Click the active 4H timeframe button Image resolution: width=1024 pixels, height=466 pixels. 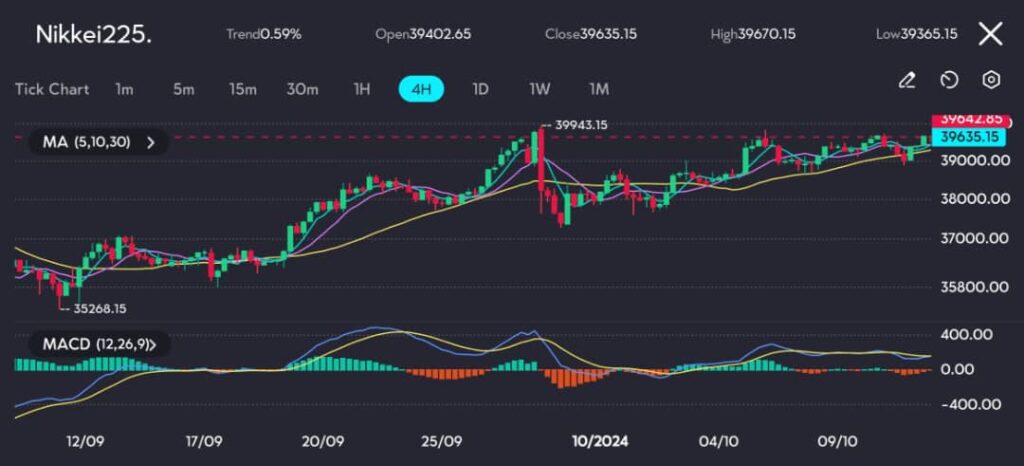point(421,89)
